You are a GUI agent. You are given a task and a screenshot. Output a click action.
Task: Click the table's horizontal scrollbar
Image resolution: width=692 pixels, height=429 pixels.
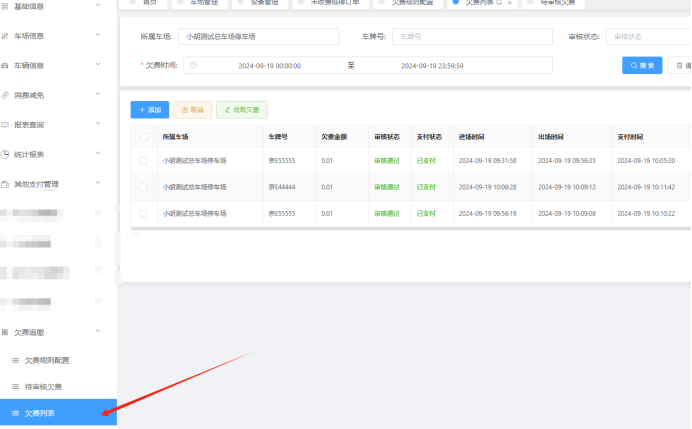[411, 229]
